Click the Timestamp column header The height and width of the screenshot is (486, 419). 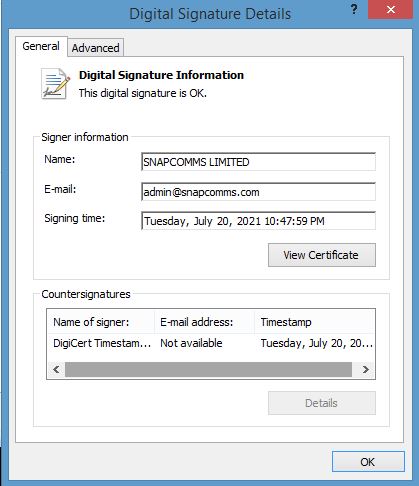(315, 322)
